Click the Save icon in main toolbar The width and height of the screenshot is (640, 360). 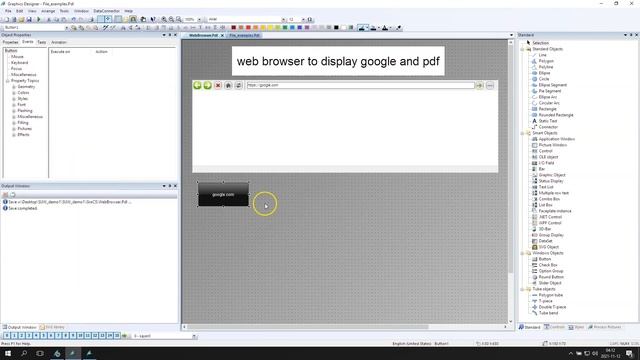29,19
